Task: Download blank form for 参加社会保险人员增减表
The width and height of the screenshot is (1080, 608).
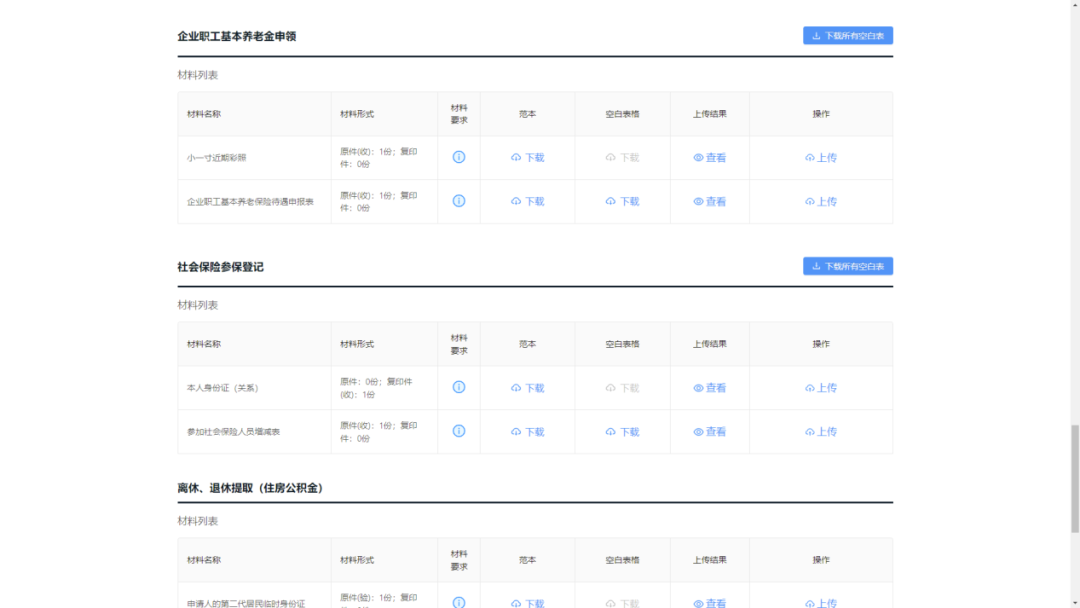Action: [622, 432]
